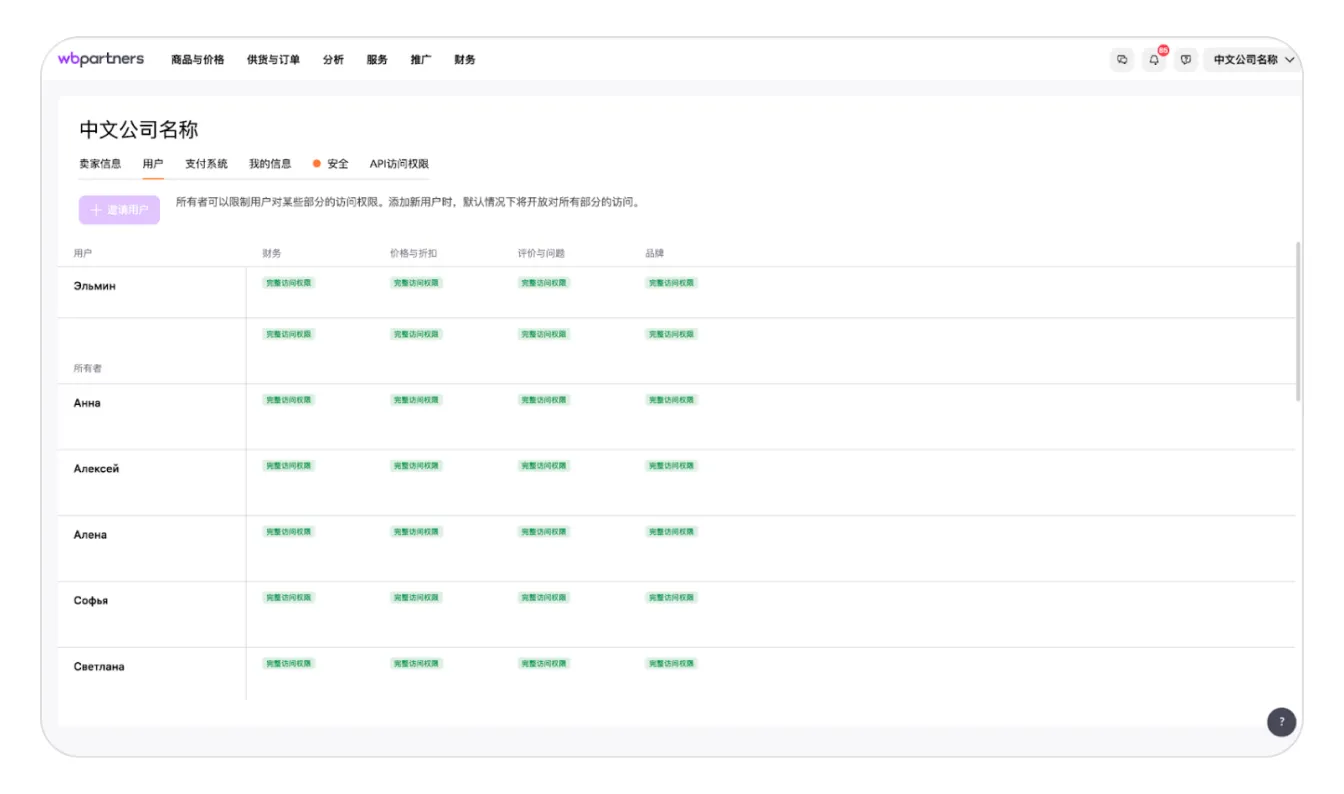
Task: Switch to the 安全 tab
Action: click(x=337, y=164)
